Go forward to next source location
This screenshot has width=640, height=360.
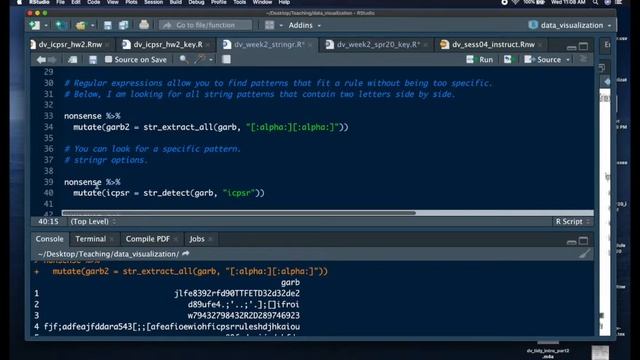[52, 60]
